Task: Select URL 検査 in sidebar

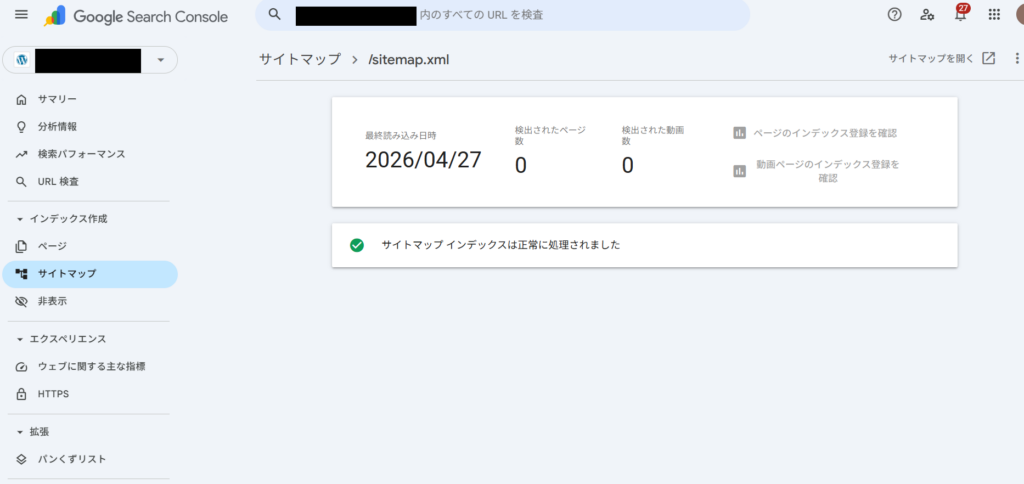Action: pyautogui.click(x=58, y=182)
